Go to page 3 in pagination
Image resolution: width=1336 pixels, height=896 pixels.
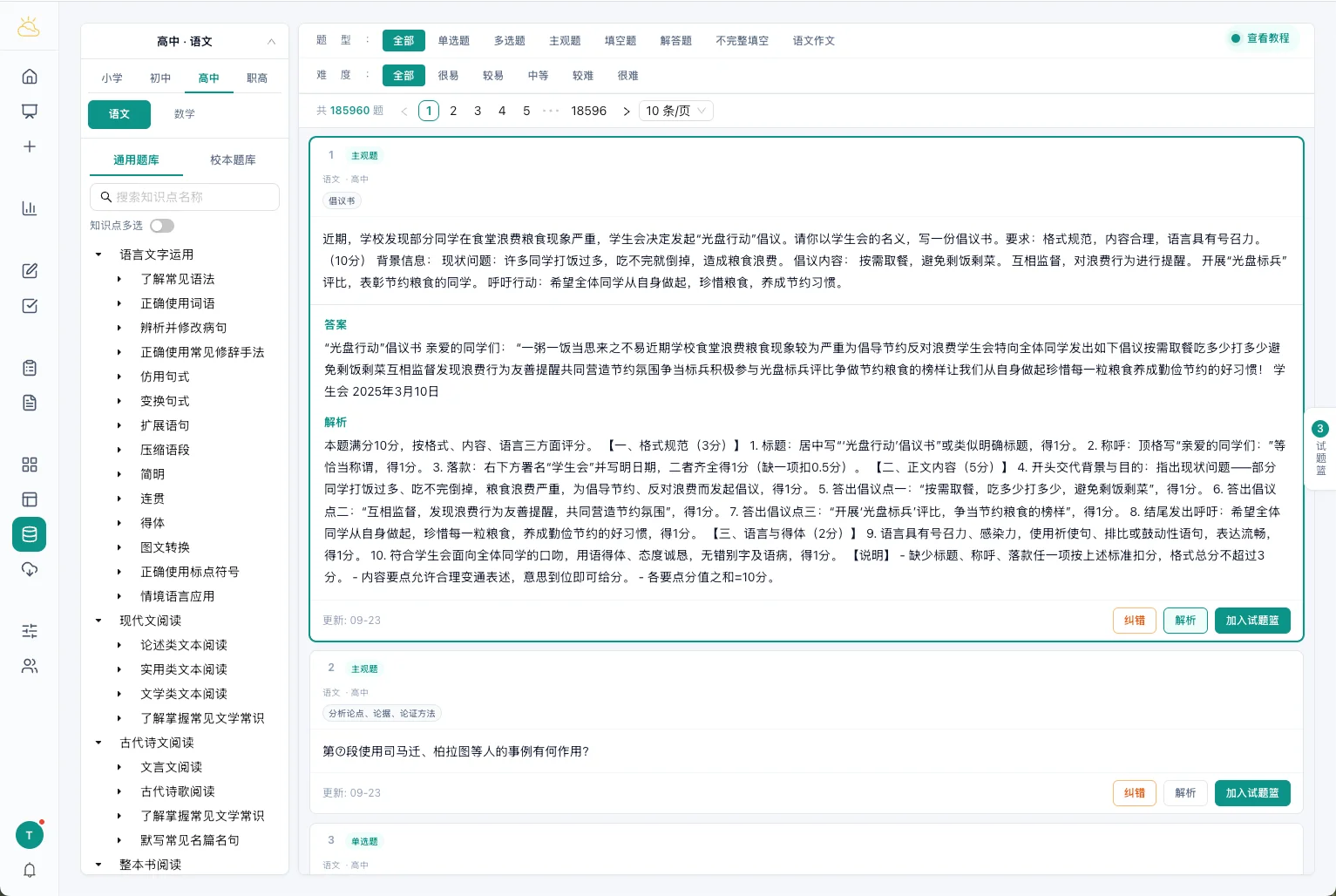(x=478, y=111)
